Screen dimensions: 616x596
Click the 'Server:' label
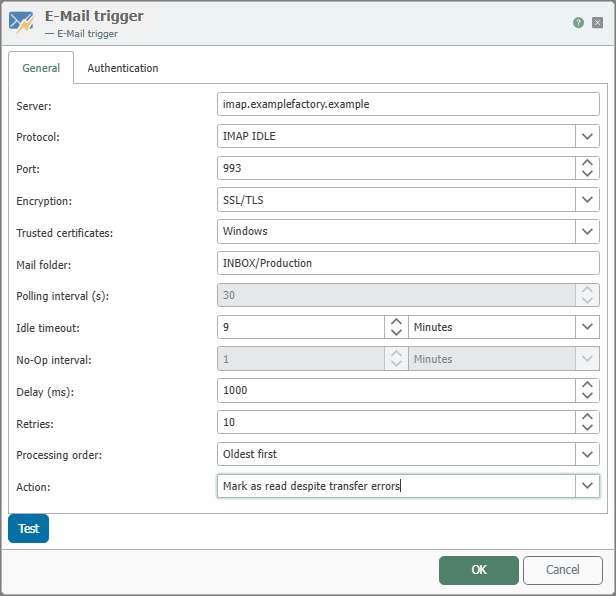[34, 106]
